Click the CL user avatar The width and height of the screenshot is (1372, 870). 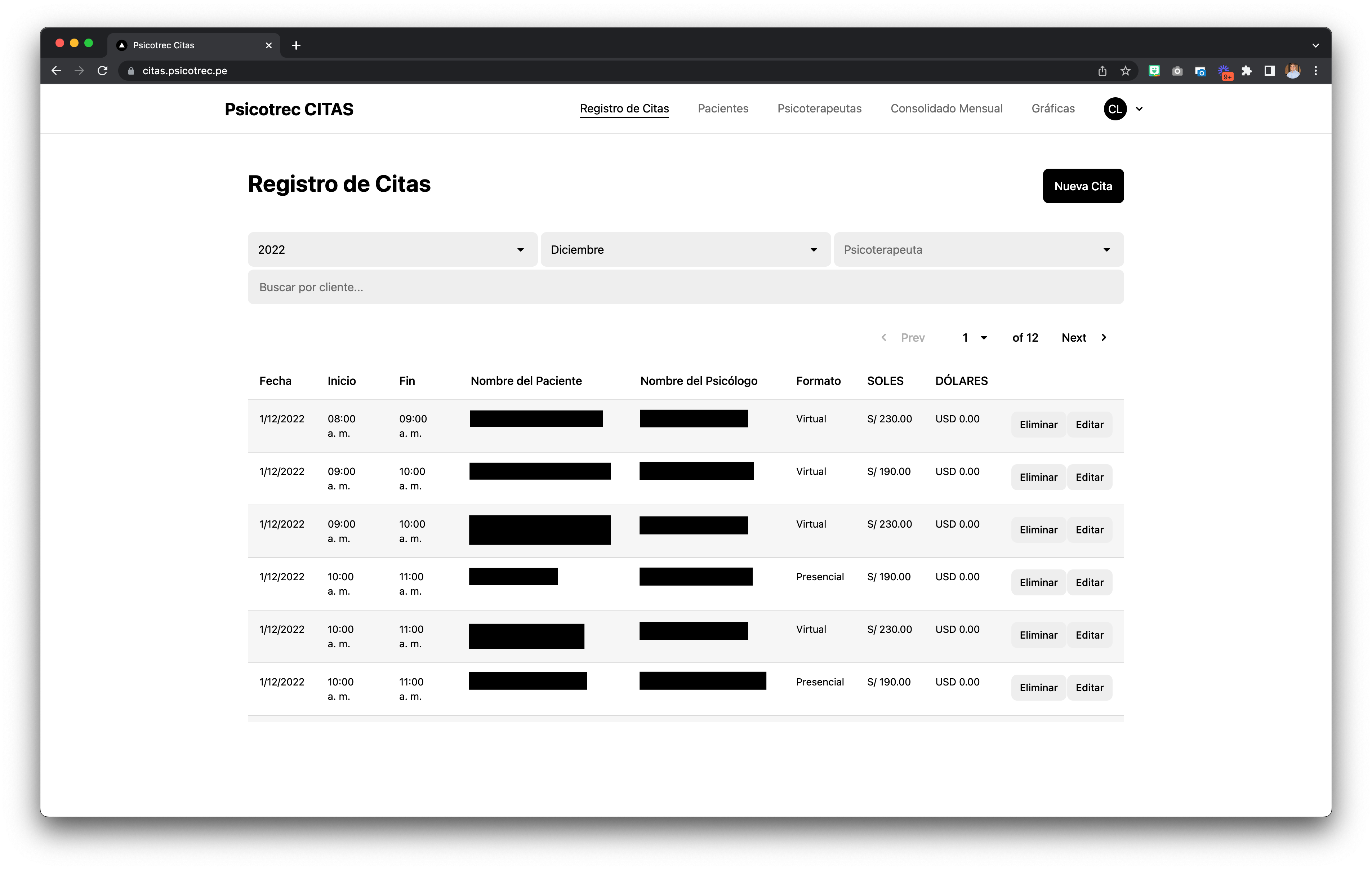tap(1115, 109)
